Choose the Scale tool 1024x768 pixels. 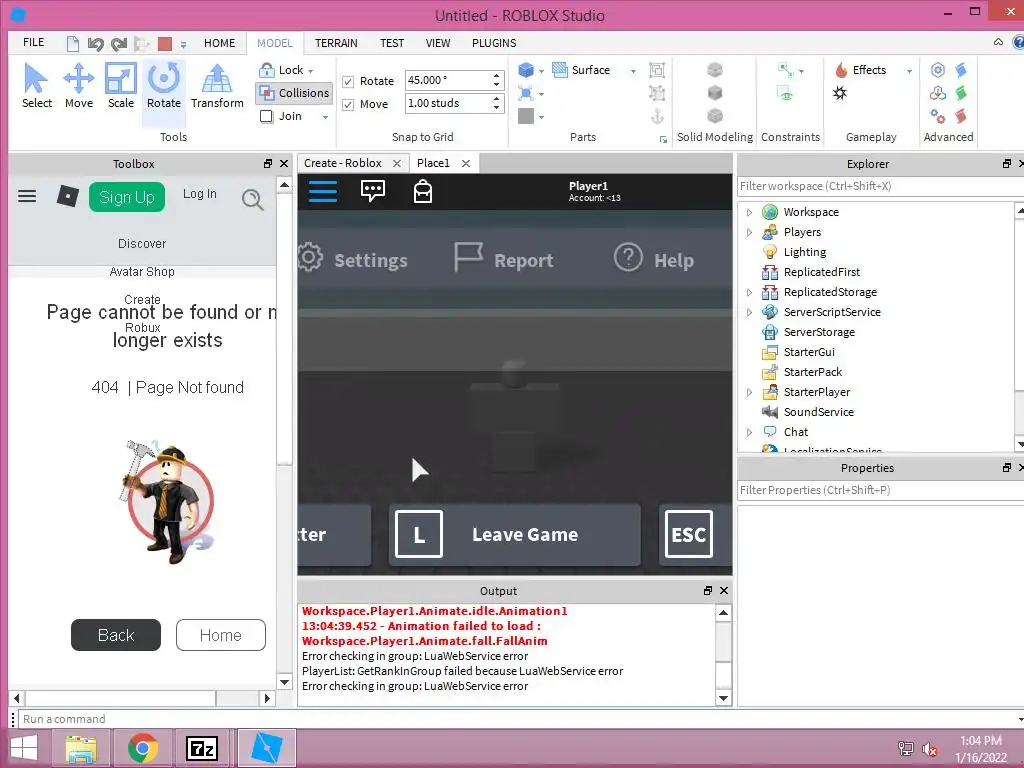pyautogui.click(x=121, y=86)
